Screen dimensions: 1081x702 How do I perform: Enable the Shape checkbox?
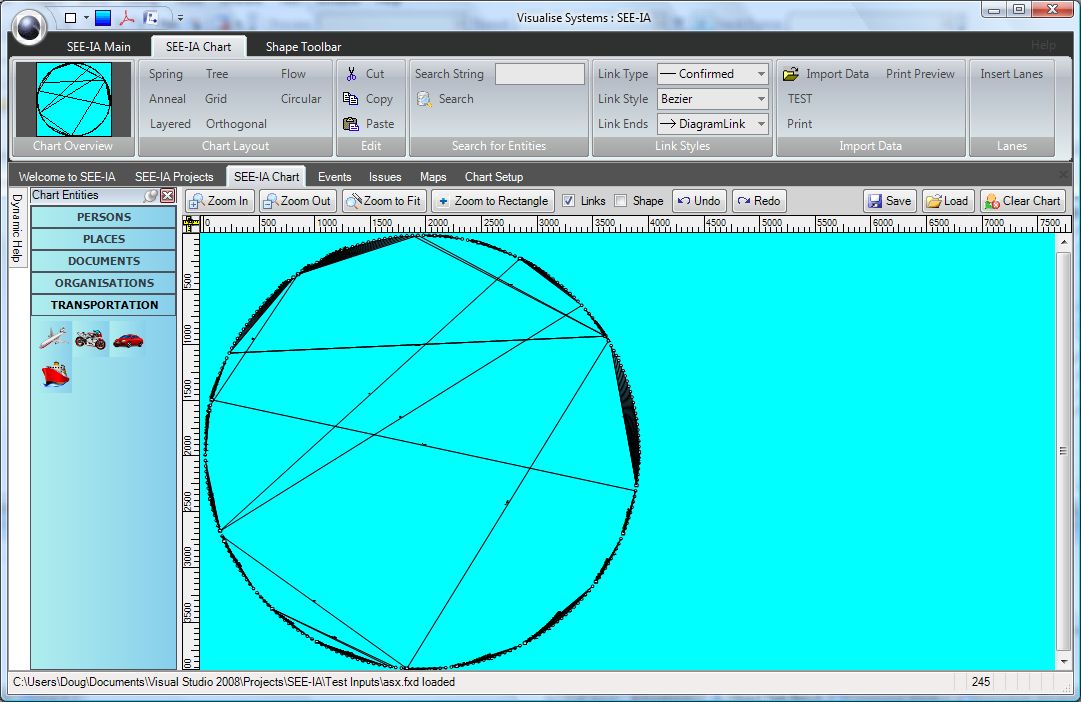point(620,201)
